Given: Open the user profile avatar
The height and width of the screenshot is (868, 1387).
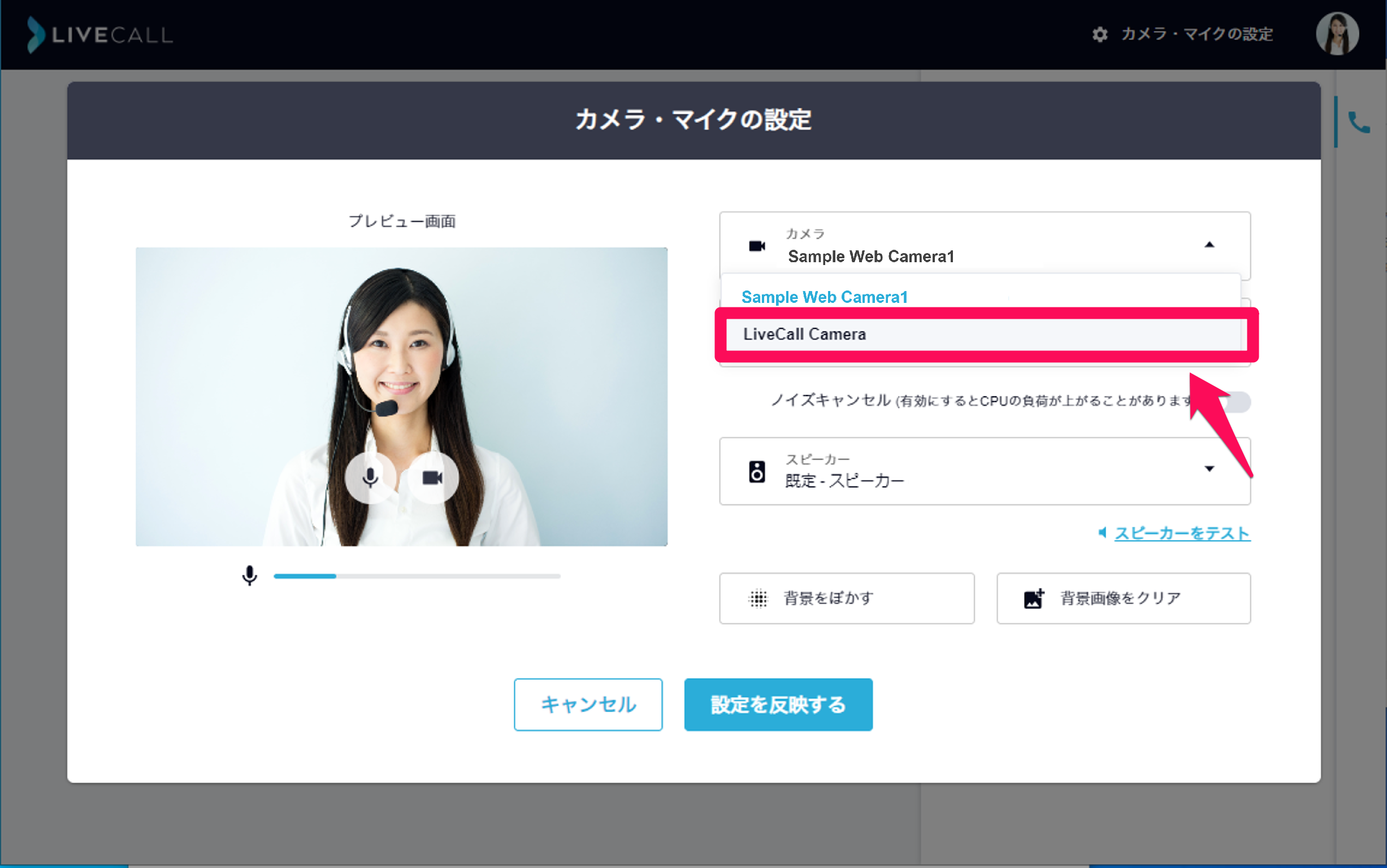Looking at the screenshot, I should [1337, 34].
